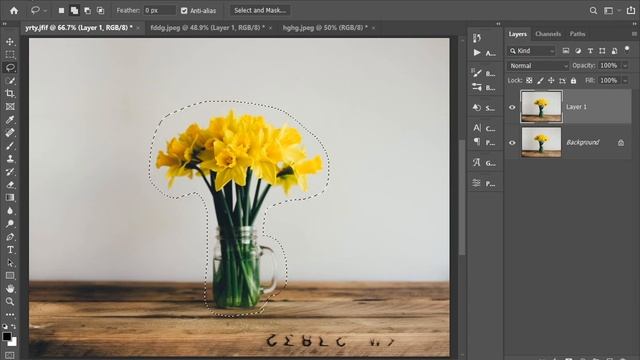Viewport: 640px width, 360px height.
Task: Filter layers by adjustment layers
Action: pos(578,51)
